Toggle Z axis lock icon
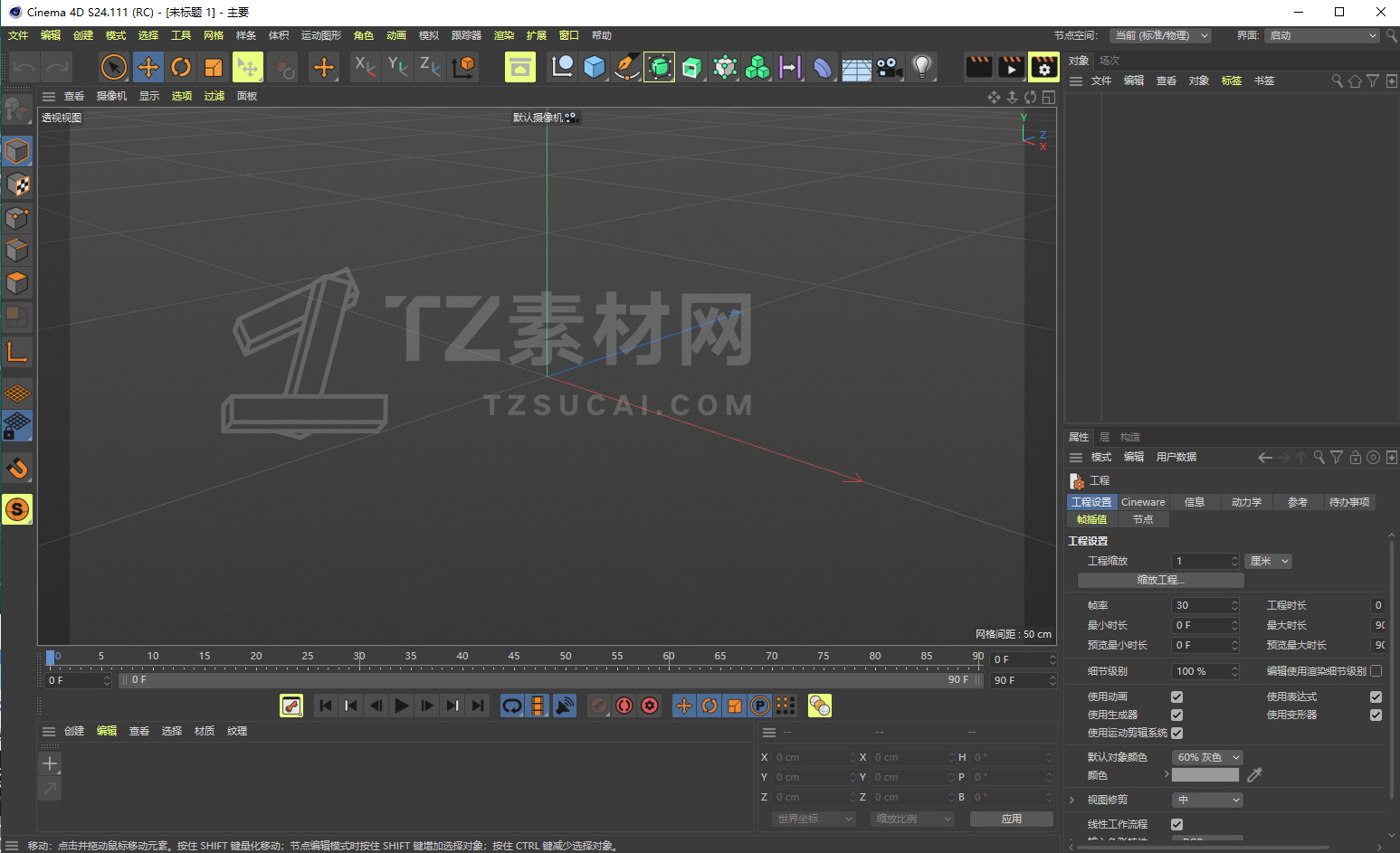The height and width of the screenshot is (853, 1400). 430,66
